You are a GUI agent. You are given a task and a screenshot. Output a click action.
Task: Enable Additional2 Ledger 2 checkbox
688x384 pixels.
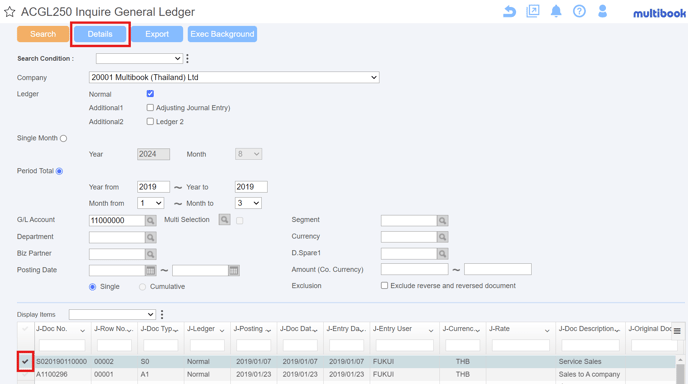click(x=150, y=122)
